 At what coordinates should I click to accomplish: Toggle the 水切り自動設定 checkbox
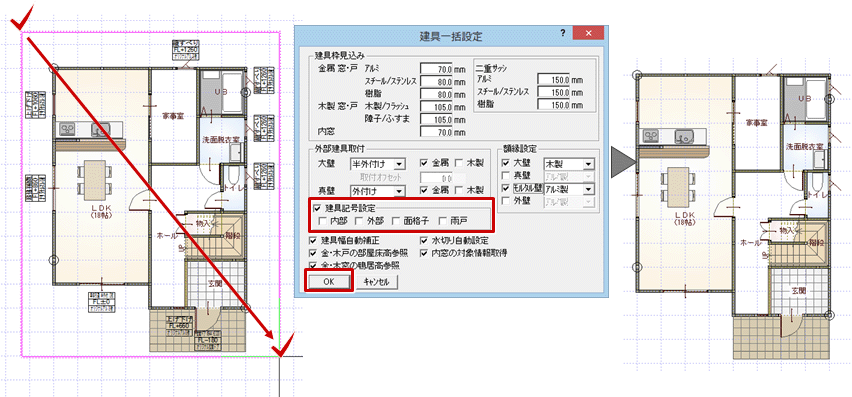tap(424, 241)
